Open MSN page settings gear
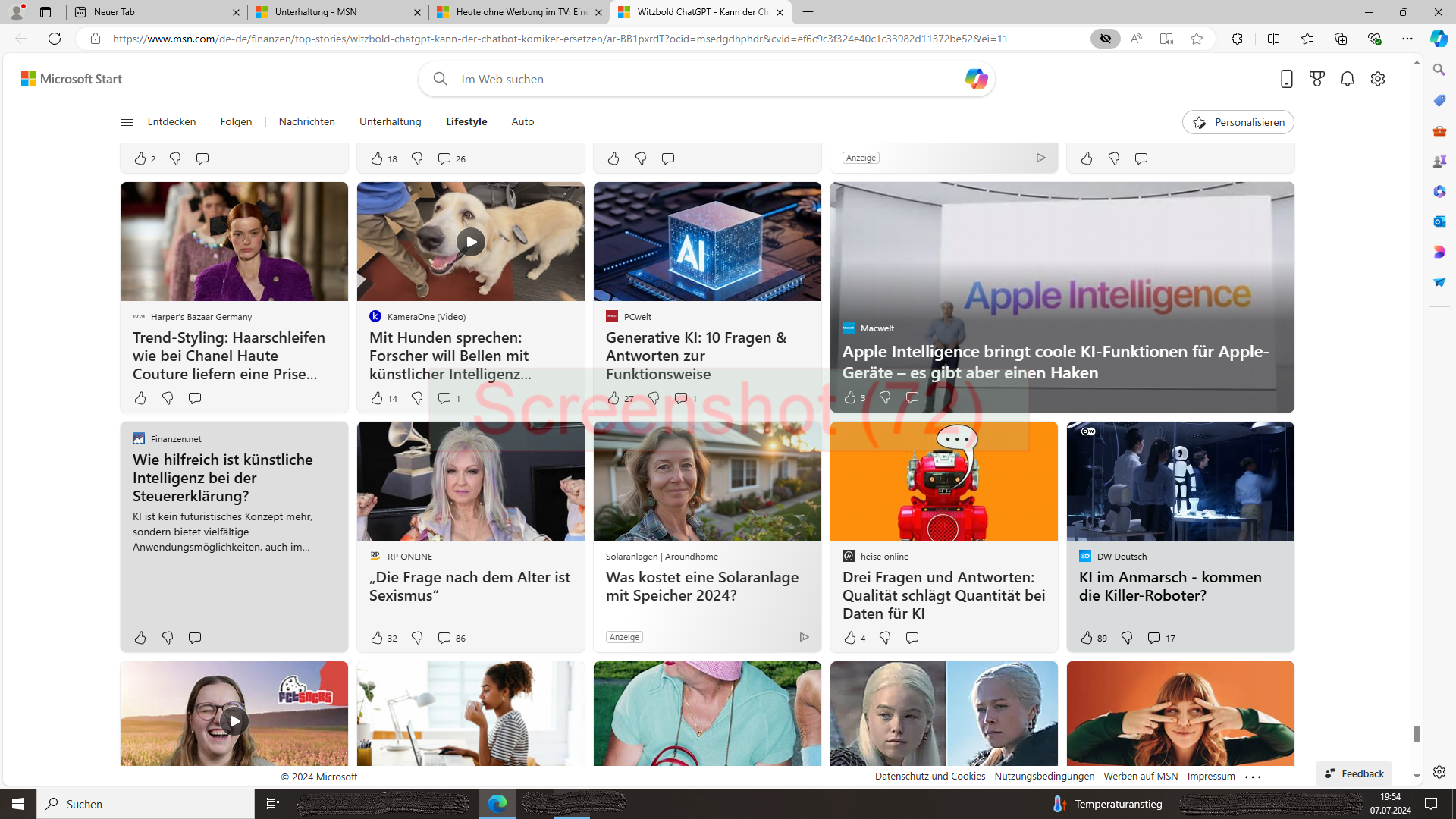This screenshot has width=1456, height=819. pos(1378,79)
